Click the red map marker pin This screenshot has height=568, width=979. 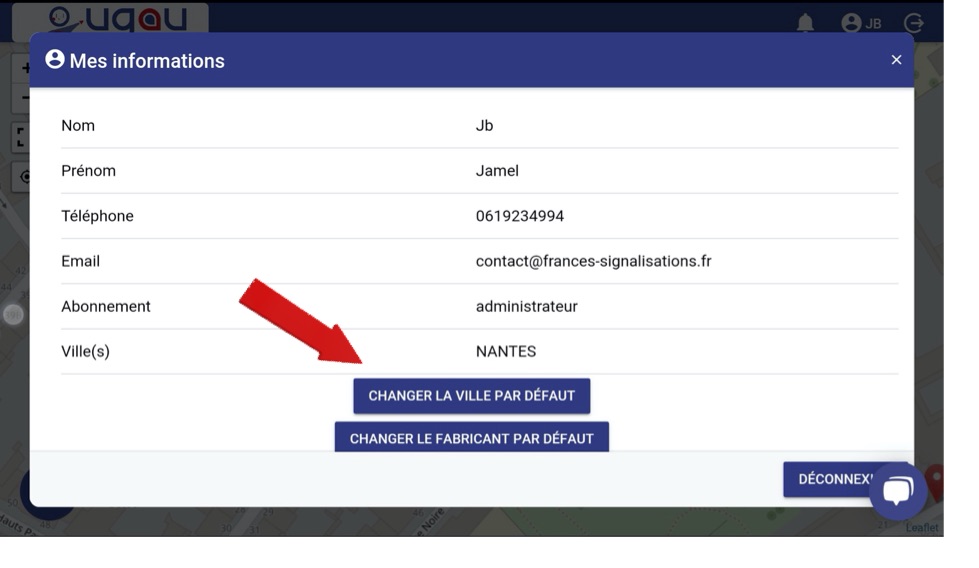pos(935,482)
